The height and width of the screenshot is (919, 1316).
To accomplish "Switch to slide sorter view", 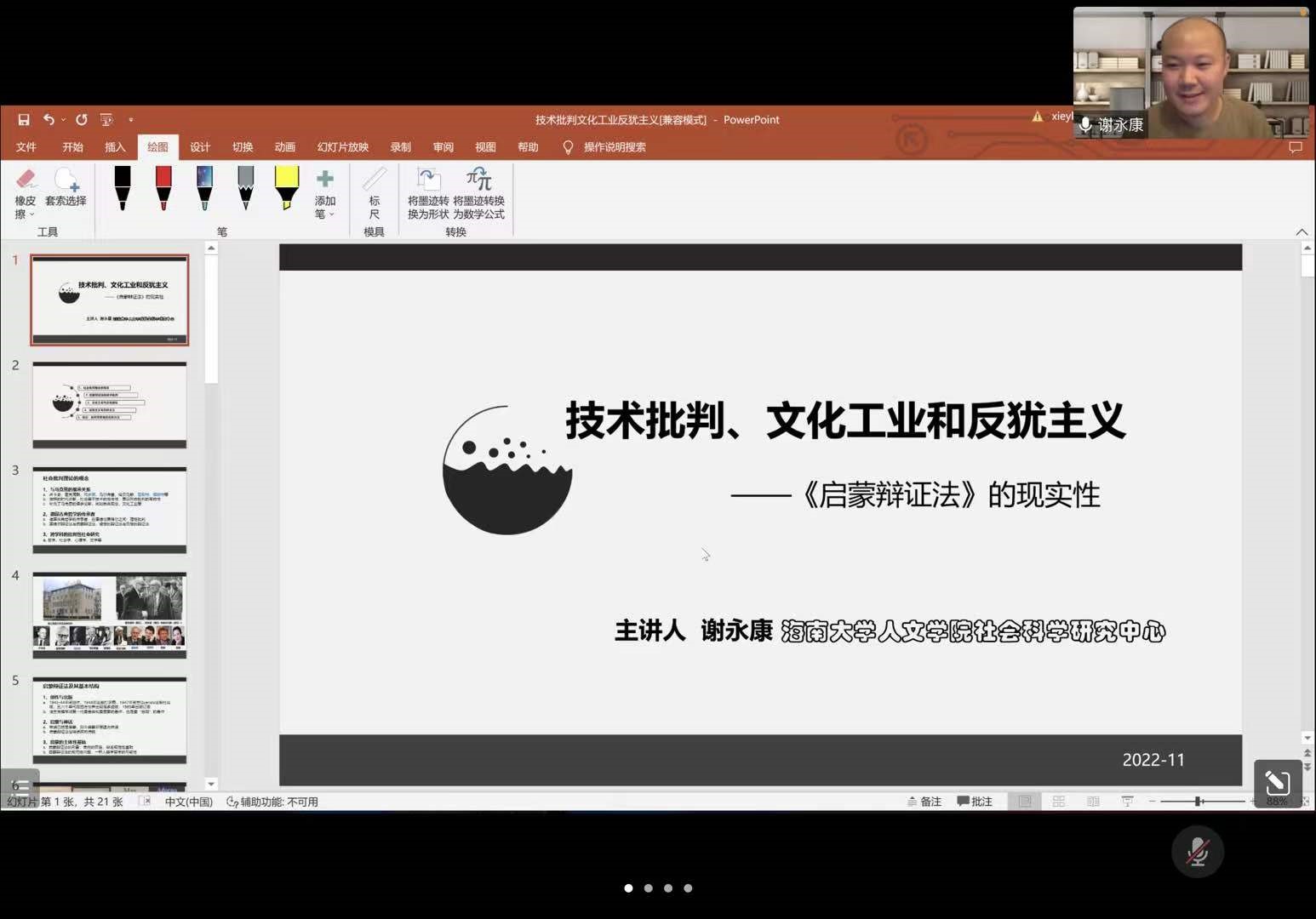I will tap(1059, 802).
